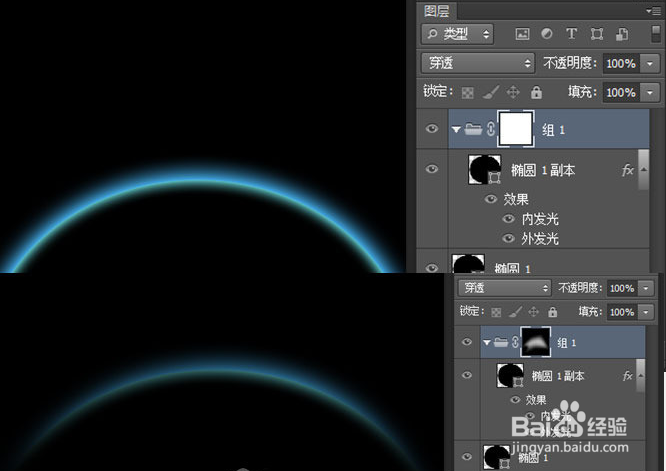Filter layers by smart objects icon

[622, 34]
